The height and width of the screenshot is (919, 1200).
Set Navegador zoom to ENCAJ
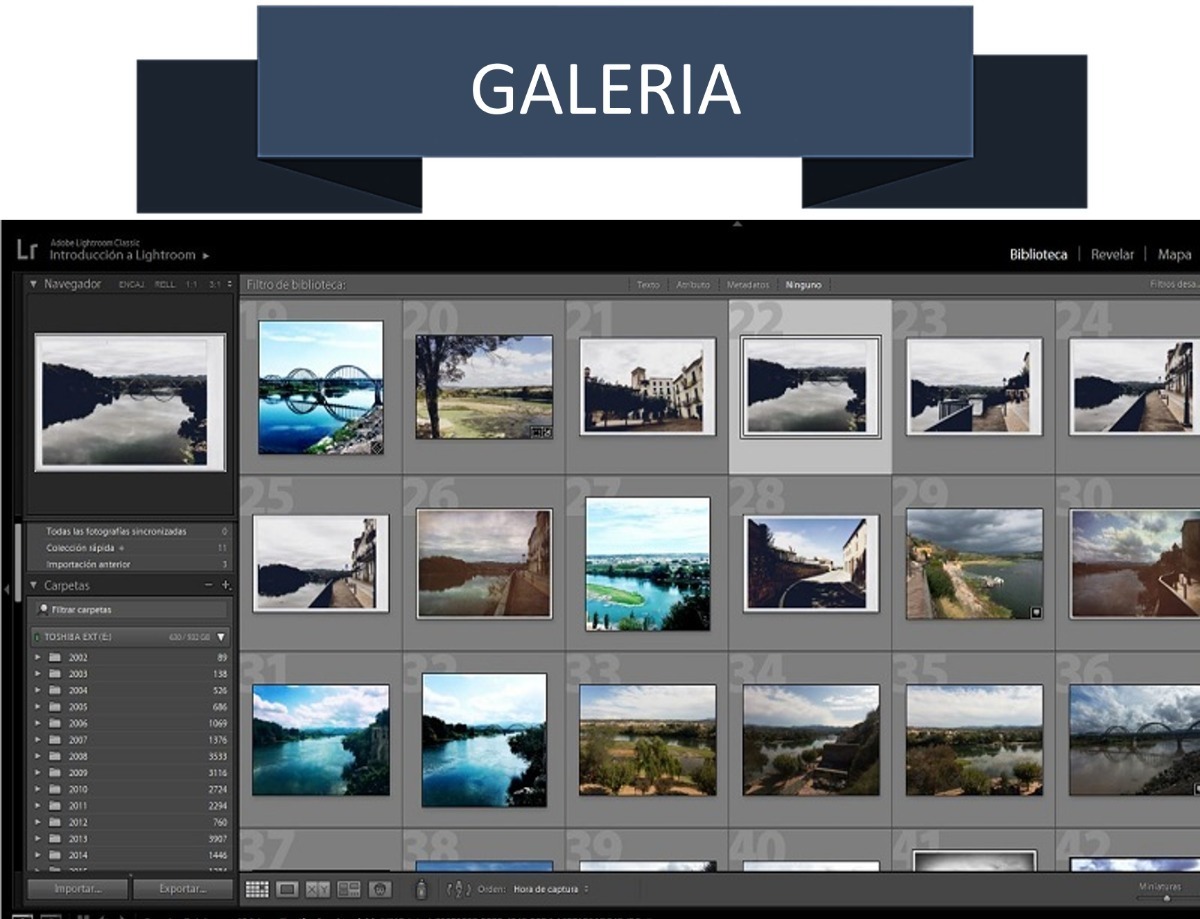[x=132, y=285]
